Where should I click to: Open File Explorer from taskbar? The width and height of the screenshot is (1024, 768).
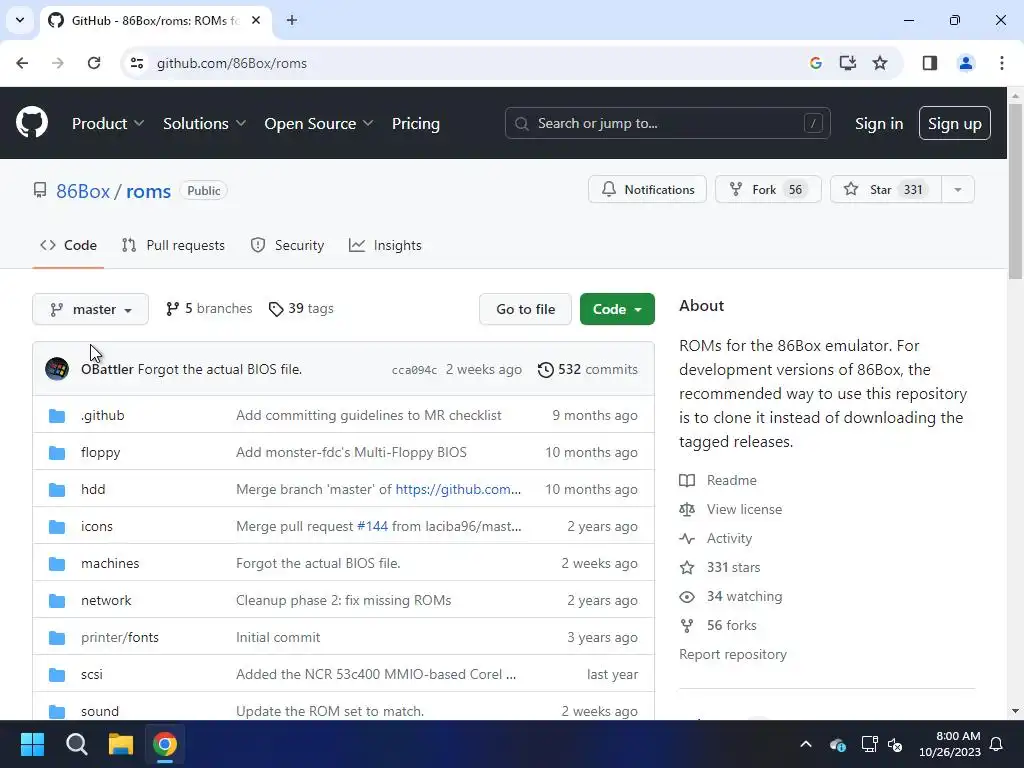click(121, 744)
